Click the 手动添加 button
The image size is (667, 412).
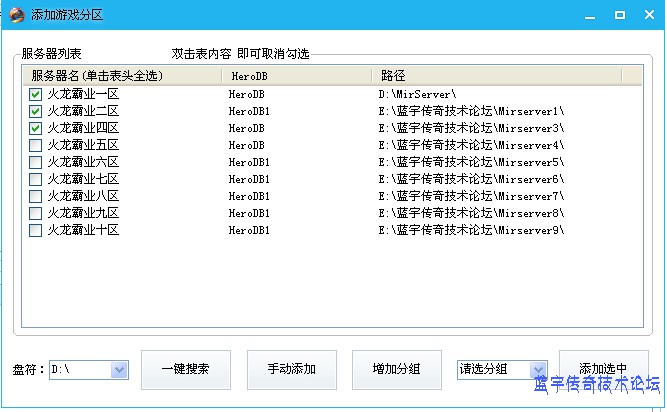(292, 370)
